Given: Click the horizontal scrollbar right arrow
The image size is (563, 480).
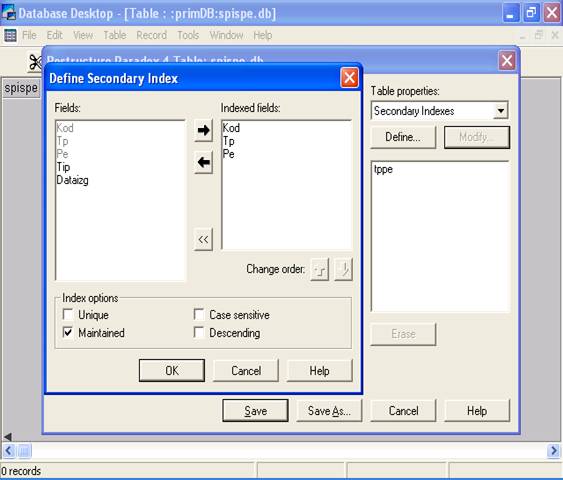Looking at the screenshot, I should click(x=553, y=451).
